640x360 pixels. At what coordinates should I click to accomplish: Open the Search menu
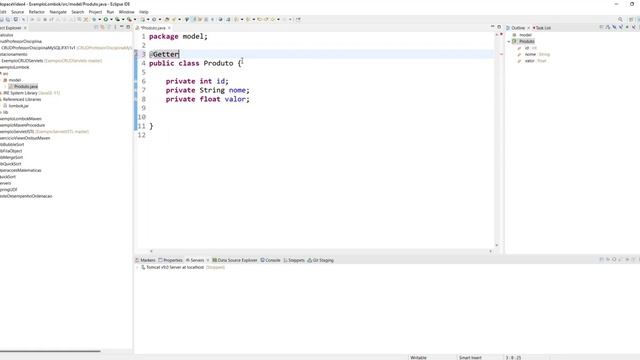tap(78, 12)
